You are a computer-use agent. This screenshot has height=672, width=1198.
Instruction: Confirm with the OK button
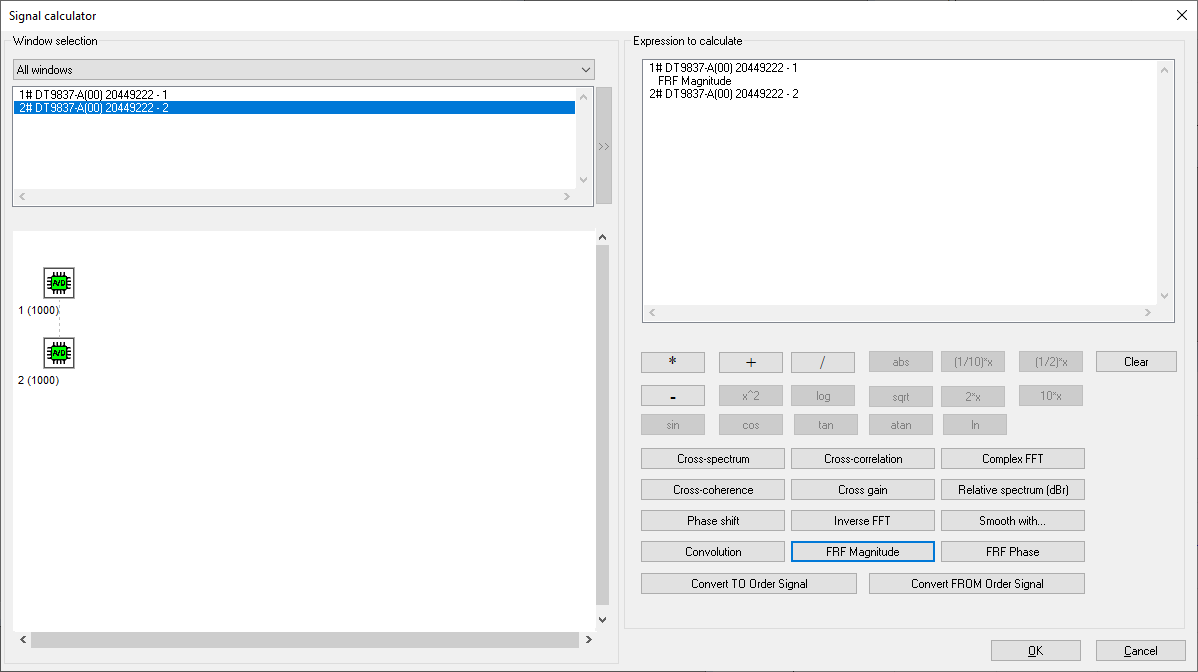pos(1035,651)
